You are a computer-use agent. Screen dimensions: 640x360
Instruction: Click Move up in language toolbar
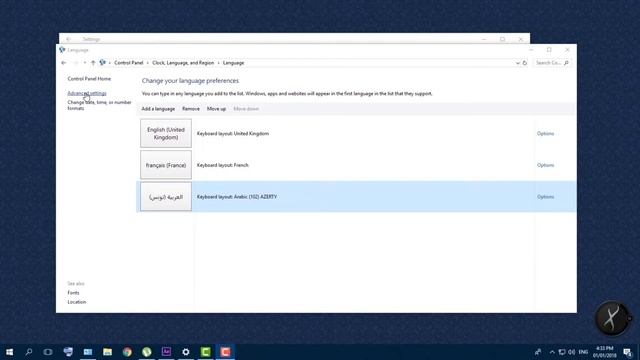216,109
